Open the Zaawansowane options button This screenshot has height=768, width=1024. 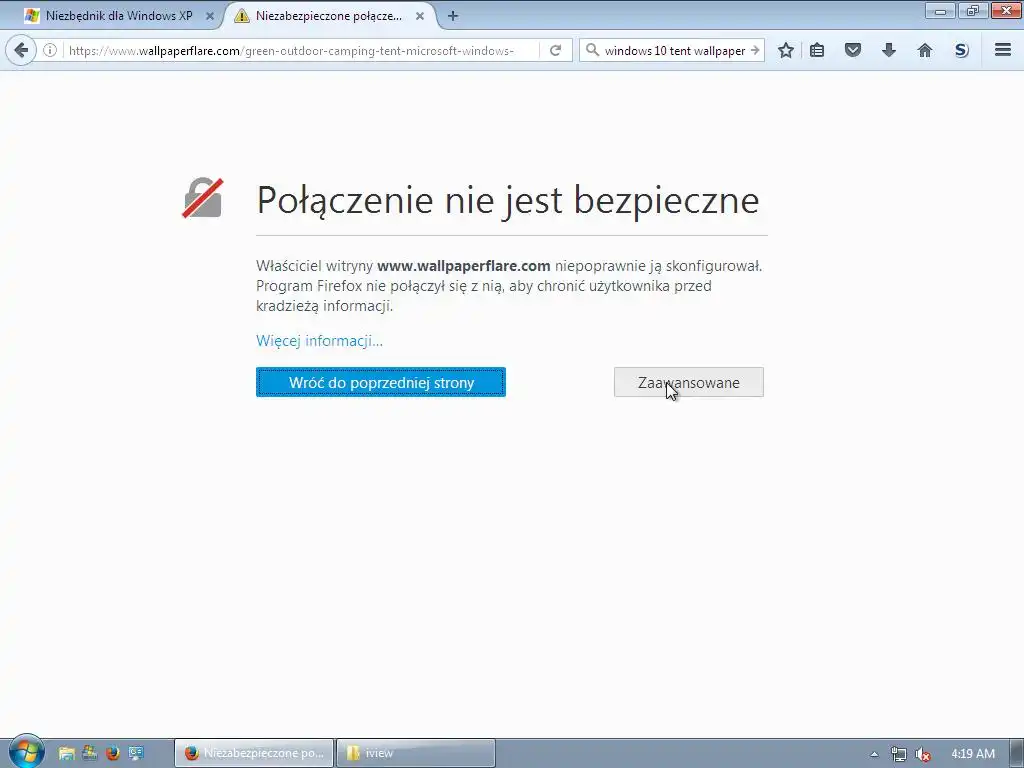688,382
